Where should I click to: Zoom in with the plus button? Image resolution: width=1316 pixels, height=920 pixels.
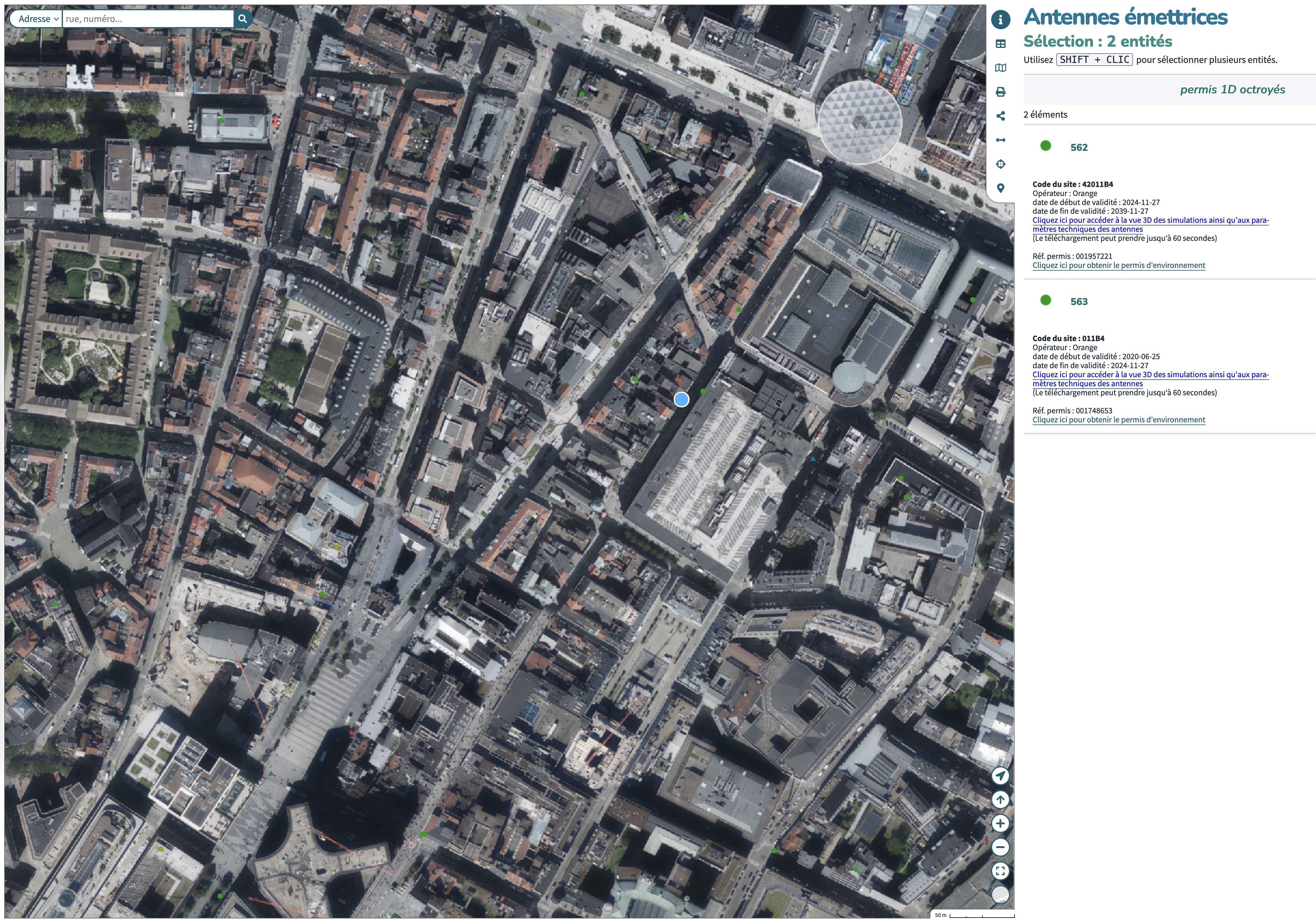tap(1000, 824)
